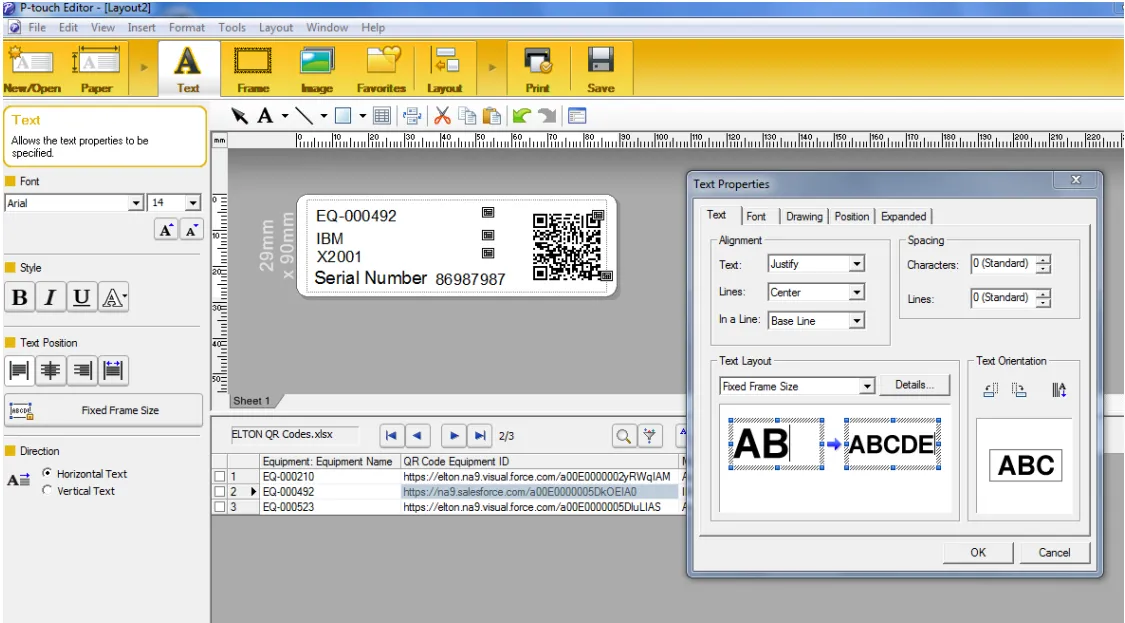This screenshot has width=1125, height=623.
Task: Expand the rectangle tool options arrow
Action: tap(362, 116)
